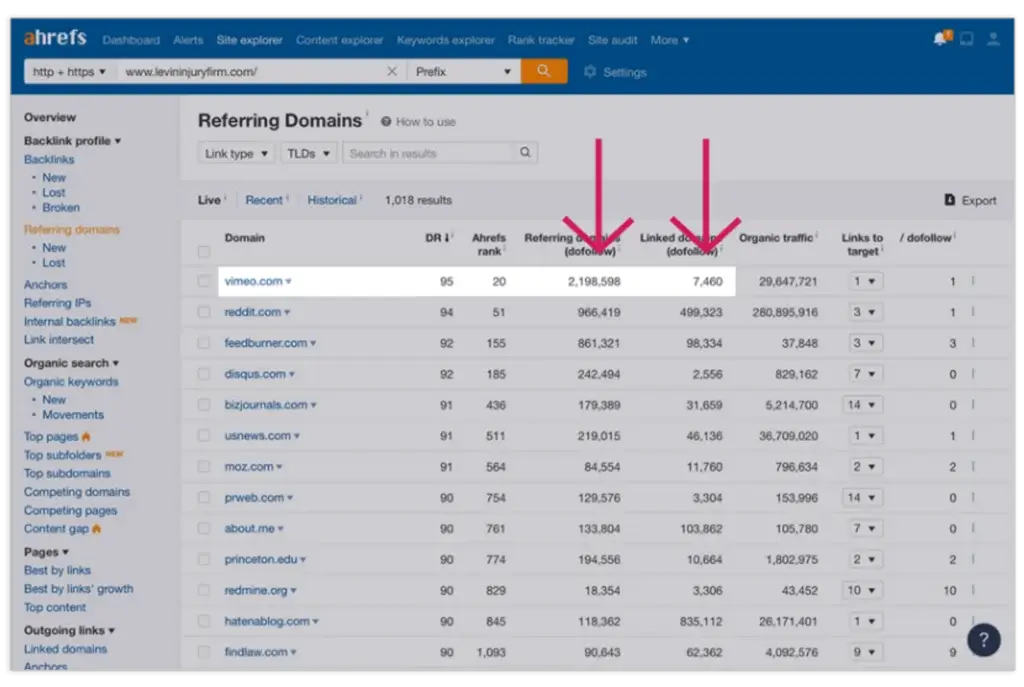
Task: Open Linked domains under Outgoing links
Action: click(65, 649)
